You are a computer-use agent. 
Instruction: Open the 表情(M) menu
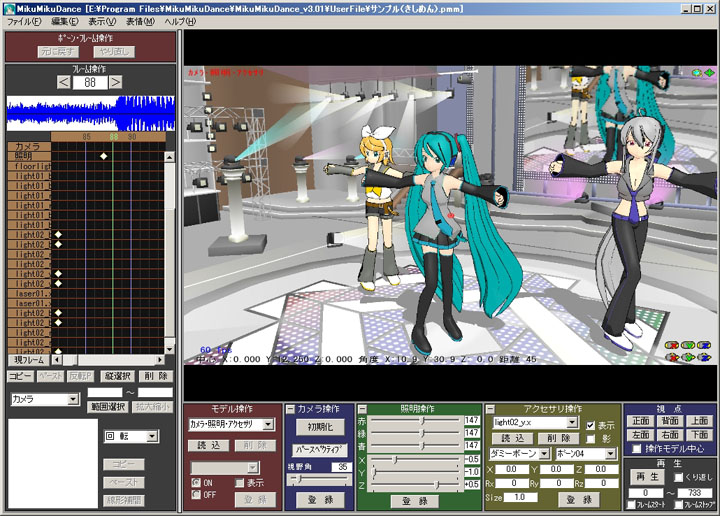pyautogui.click(x=140, y=22)
